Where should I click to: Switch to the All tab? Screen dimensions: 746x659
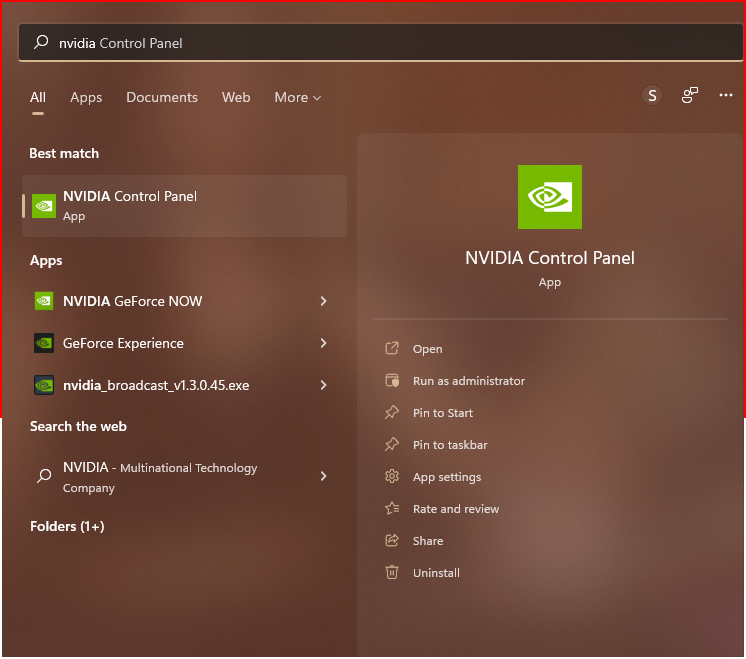click(38, 98)
